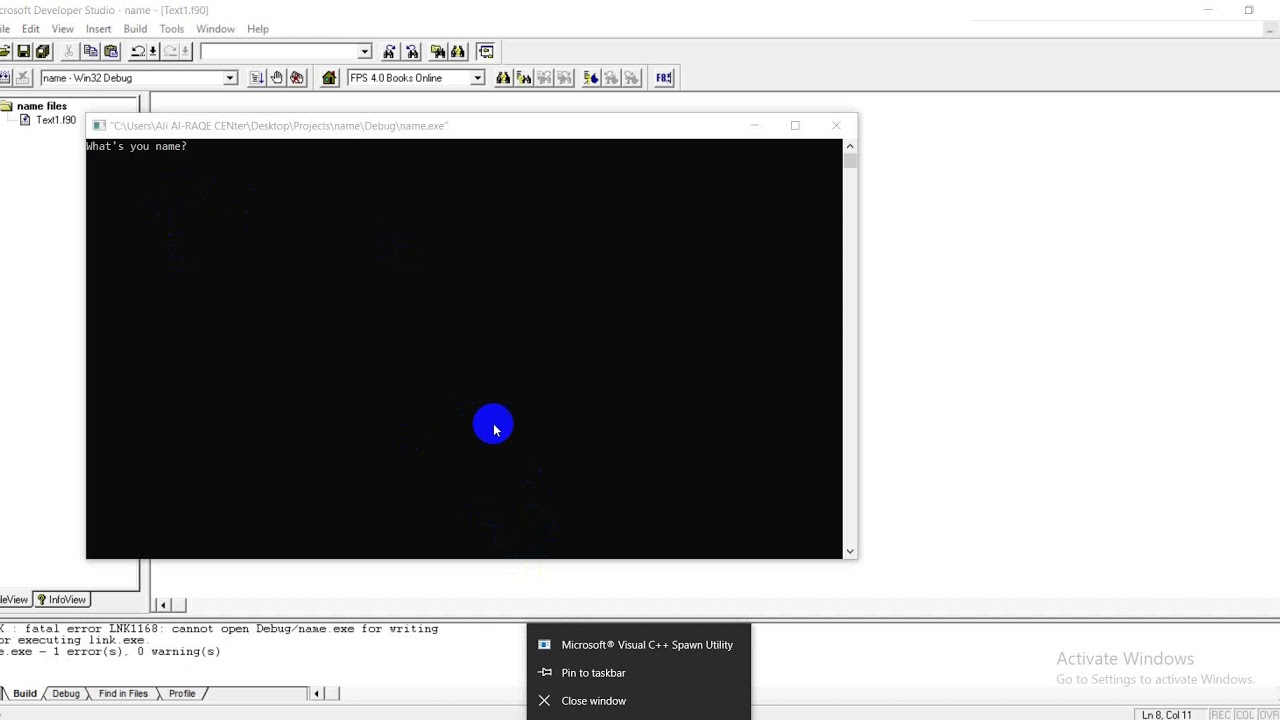Click the F8 help icon
Image resolution: width=1280 pixels, height=720 pixels.
(664, 78)
